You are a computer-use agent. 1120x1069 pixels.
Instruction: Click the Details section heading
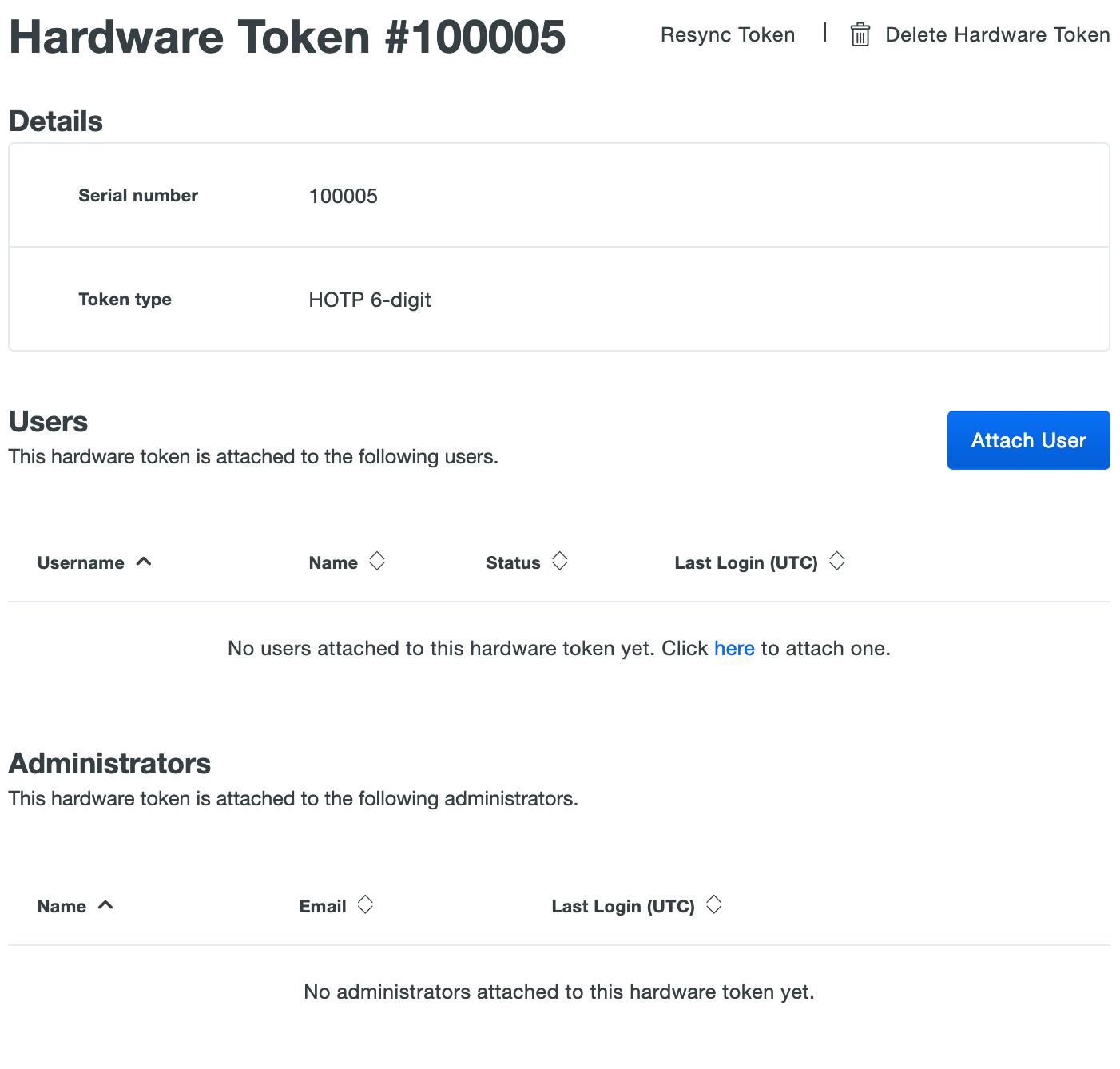[55, 121]
